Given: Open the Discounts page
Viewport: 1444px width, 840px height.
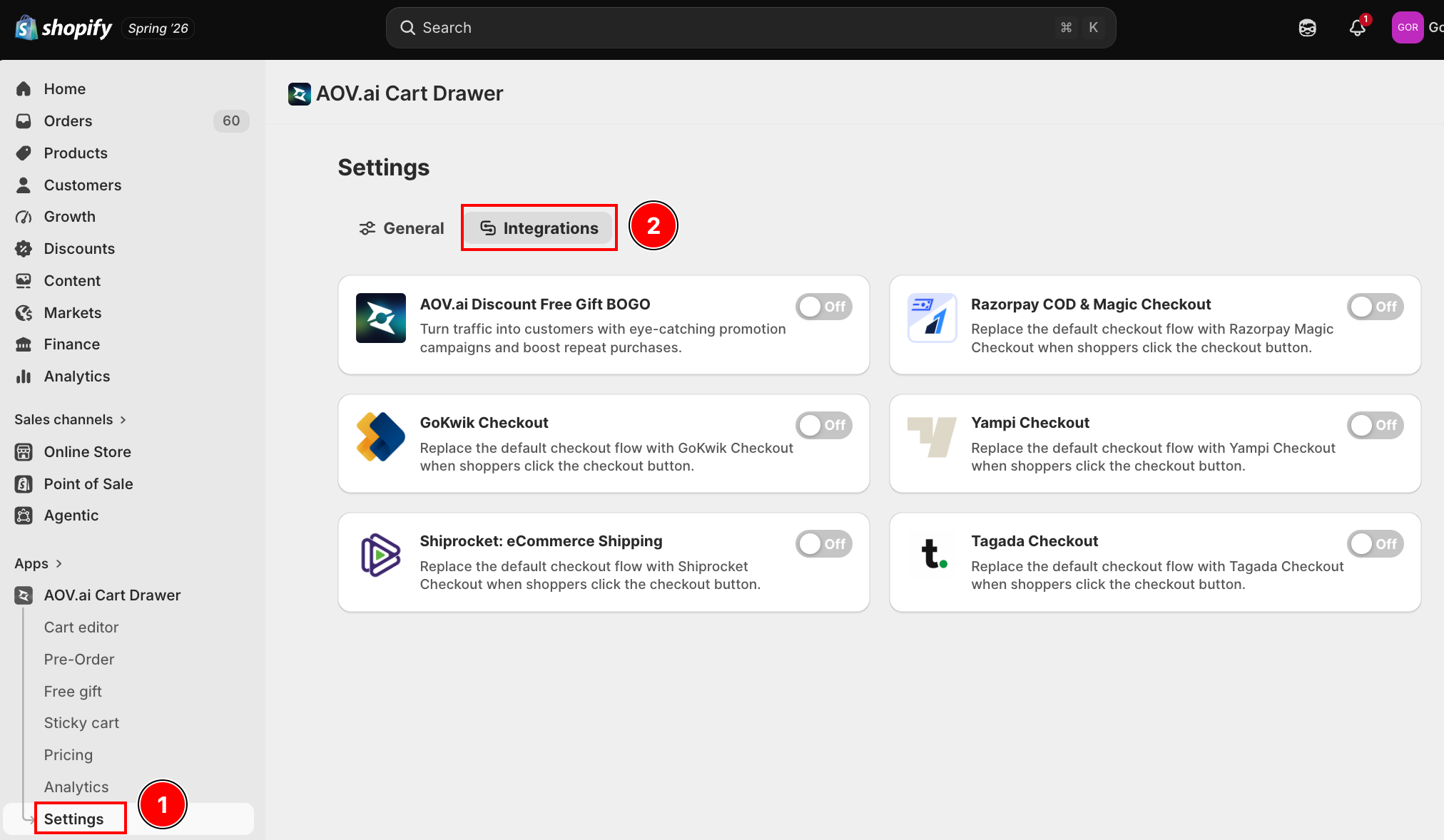Looking at the screenshot, I should (x=79, y=249).
